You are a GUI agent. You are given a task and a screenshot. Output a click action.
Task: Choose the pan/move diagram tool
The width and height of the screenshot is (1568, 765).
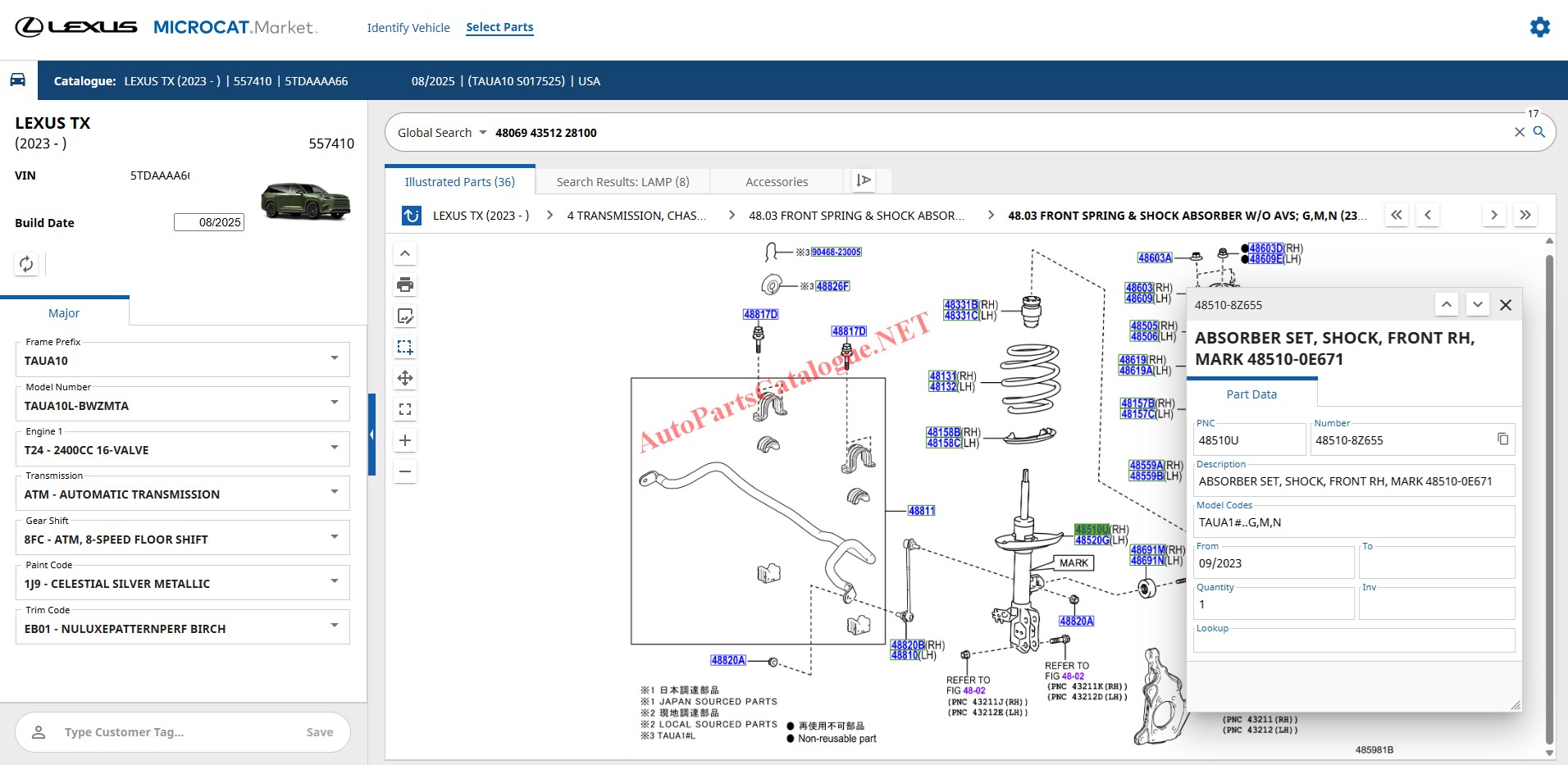405,378
